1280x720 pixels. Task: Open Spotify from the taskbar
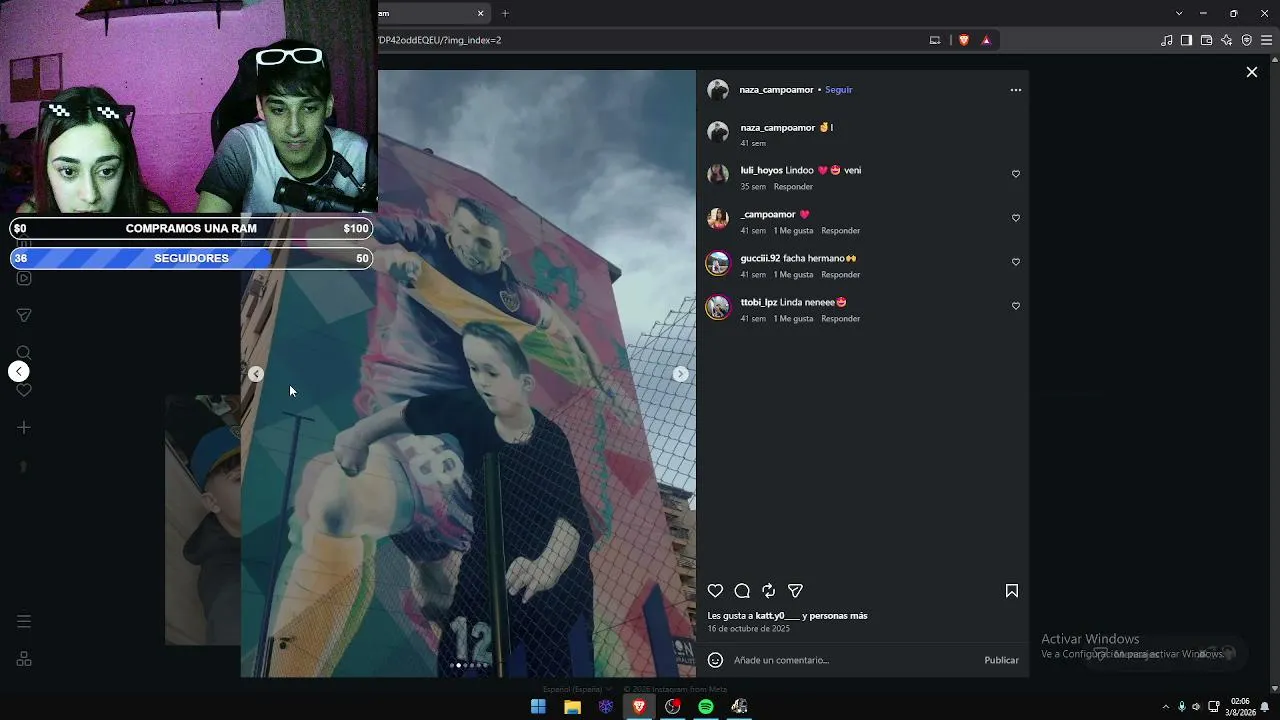706,707
